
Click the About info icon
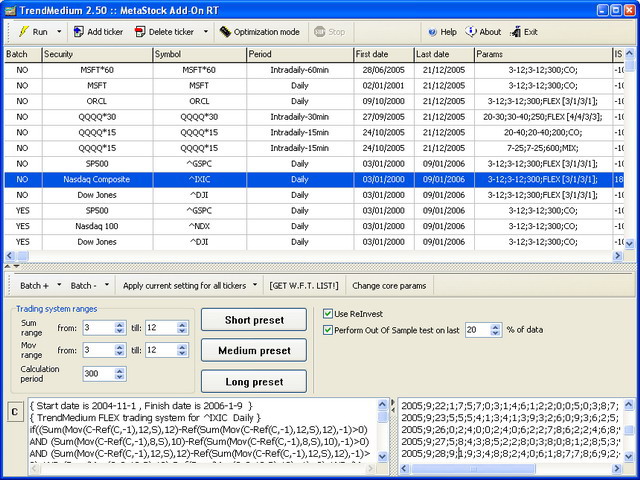pyautogui.click(x=471, y=31)
